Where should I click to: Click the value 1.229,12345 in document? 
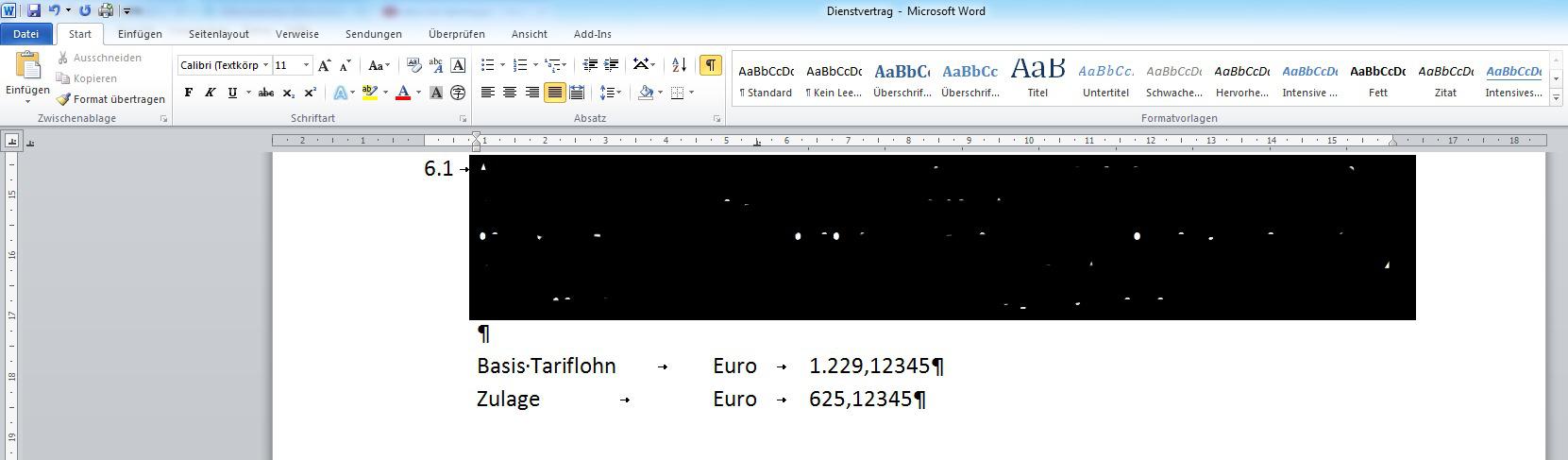(x=868, y=366)
